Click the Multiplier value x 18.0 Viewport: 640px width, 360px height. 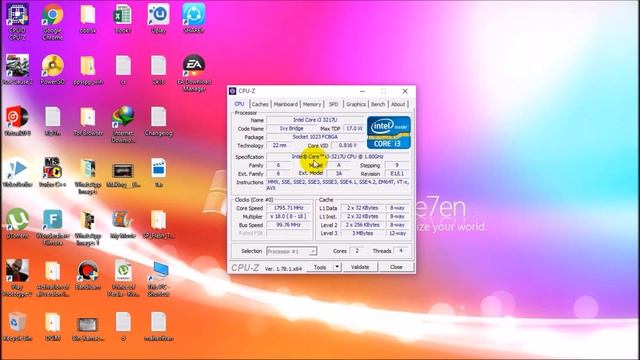288,217
